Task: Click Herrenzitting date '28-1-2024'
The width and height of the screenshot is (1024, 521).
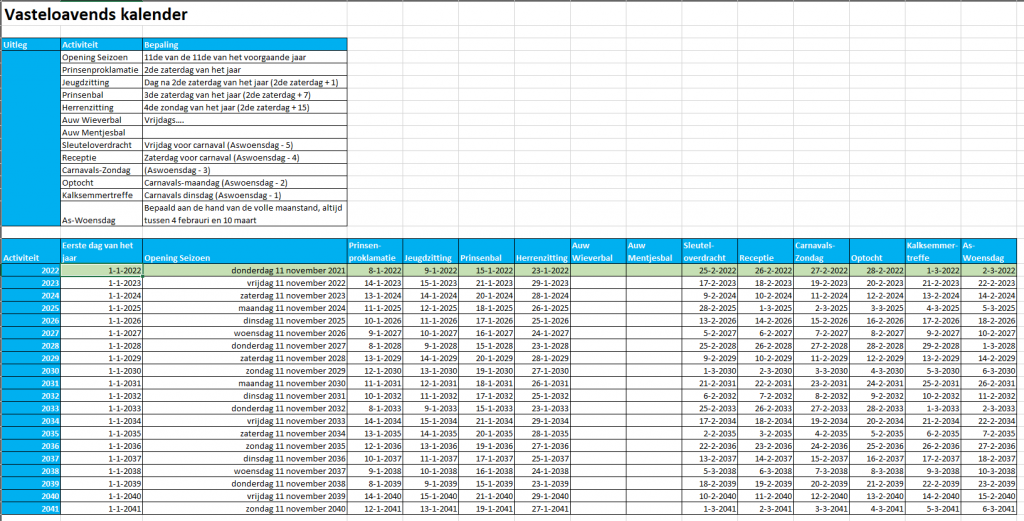Action: pos(543,295)
